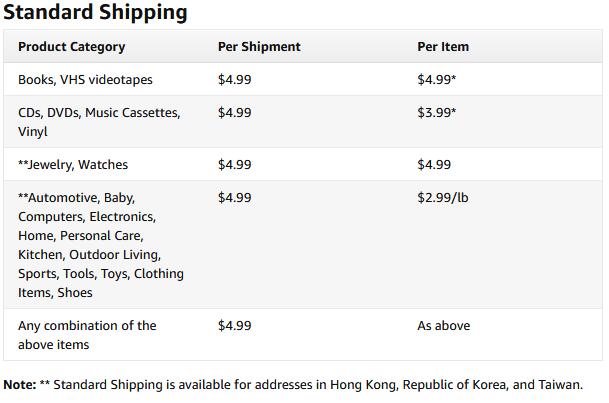Select the $2.99/lb per item rate

[443, 198]
